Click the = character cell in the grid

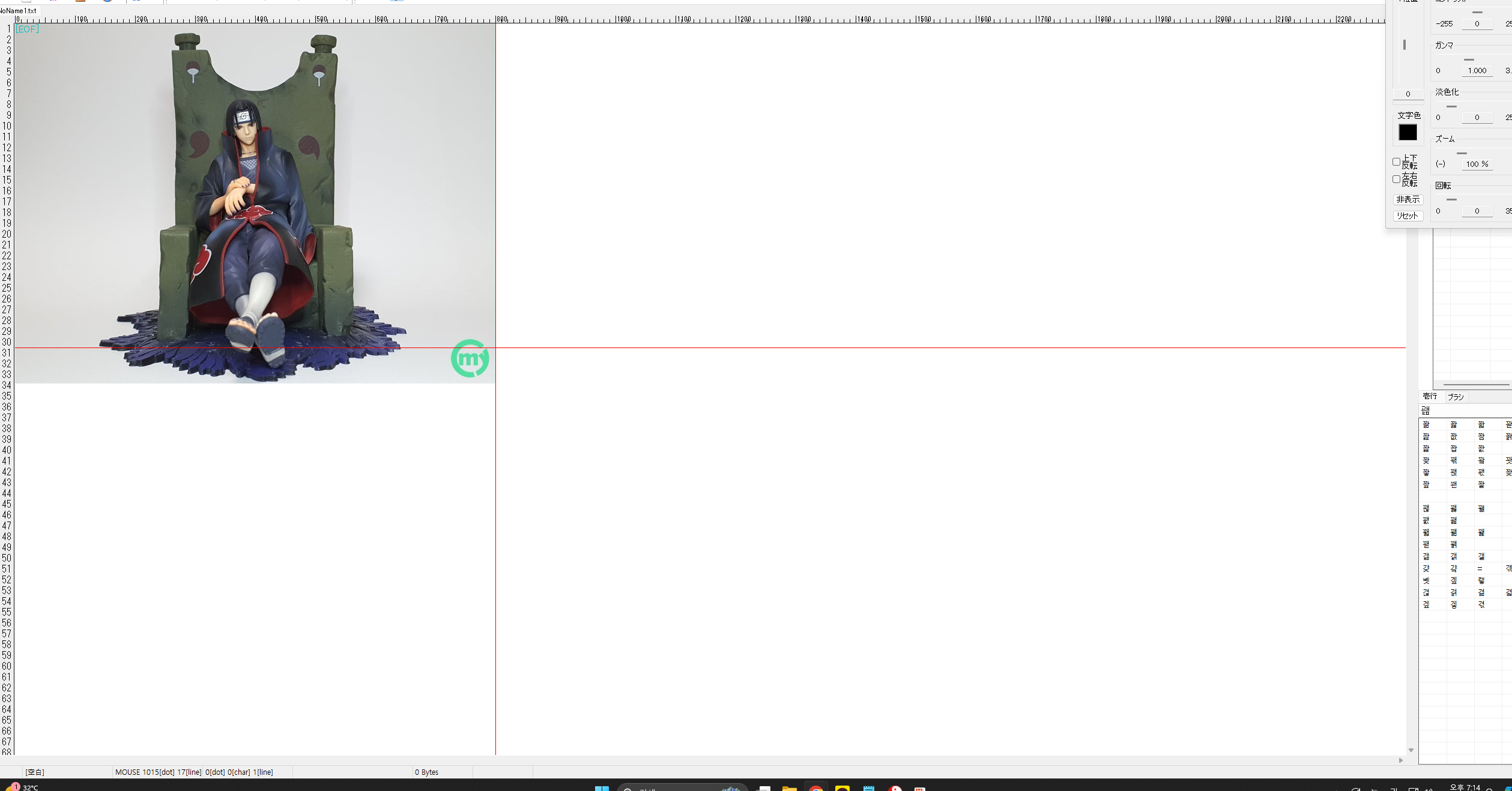[1480, 568]
